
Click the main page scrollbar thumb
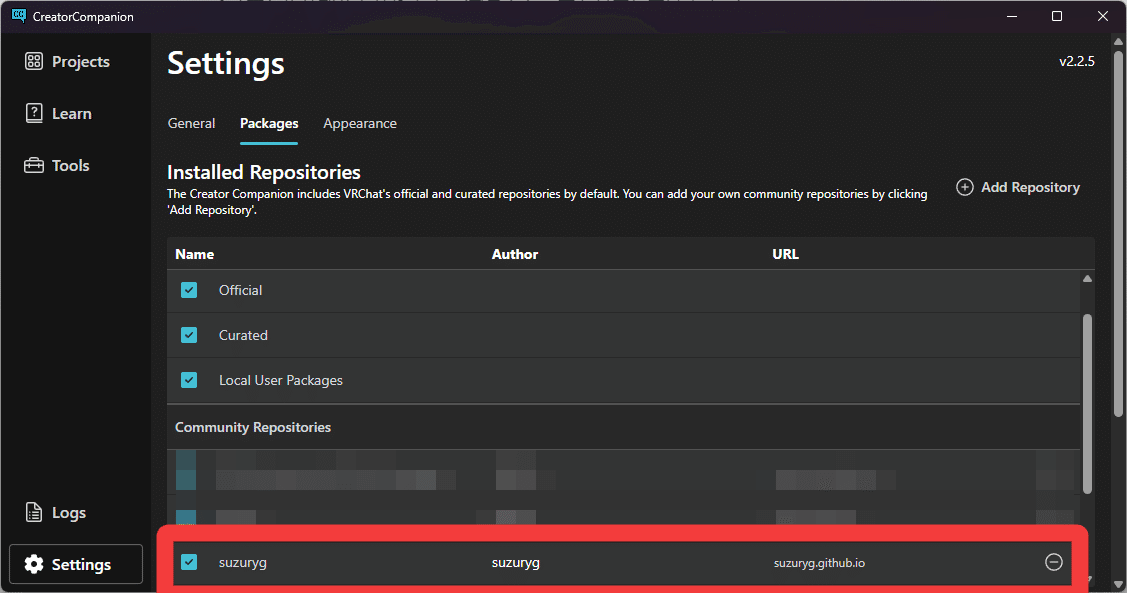point(1118,232)
